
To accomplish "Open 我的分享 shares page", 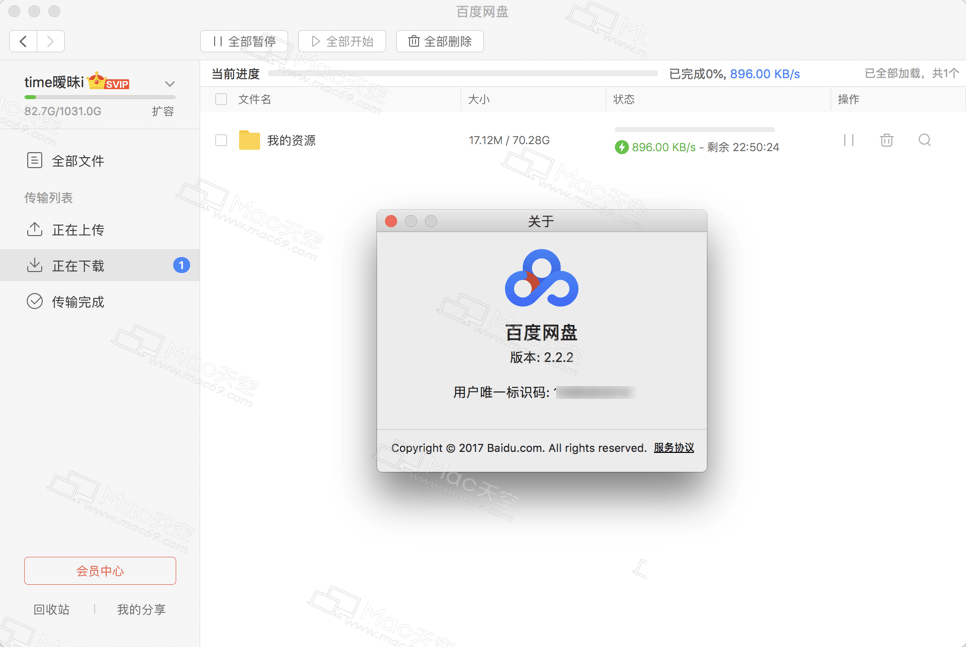I will tap(141, 609).
